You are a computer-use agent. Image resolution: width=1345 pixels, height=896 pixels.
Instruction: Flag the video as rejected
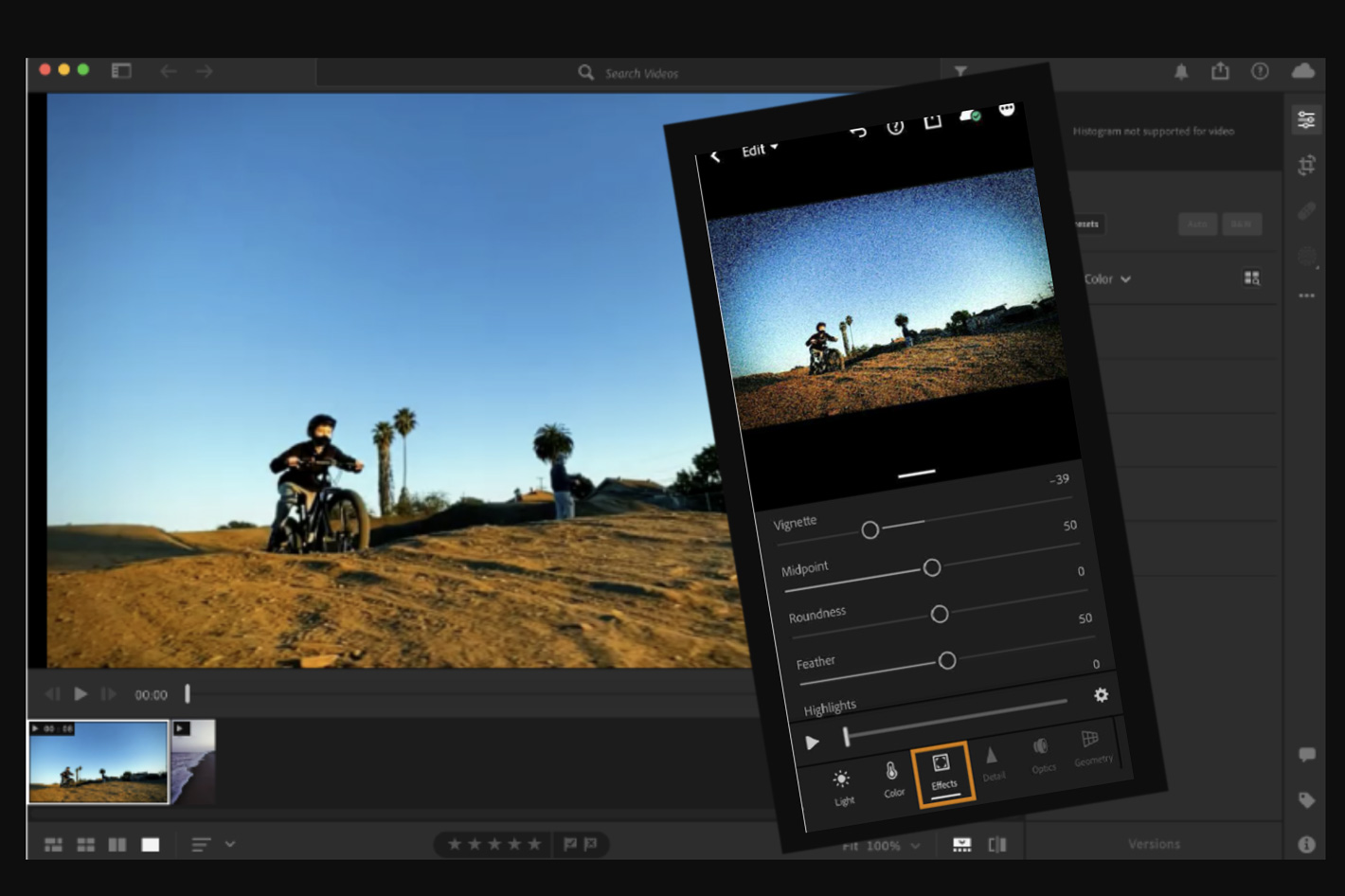tap(590, 844)
